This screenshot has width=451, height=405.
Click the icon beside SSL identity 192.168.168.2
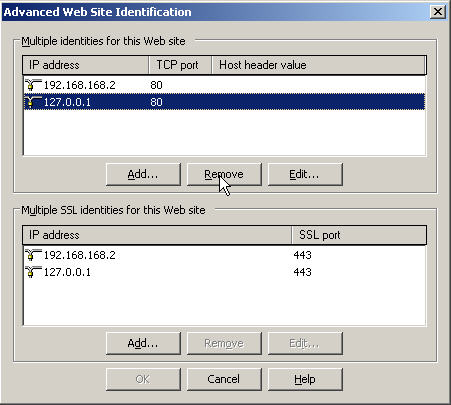click(33, 255)
